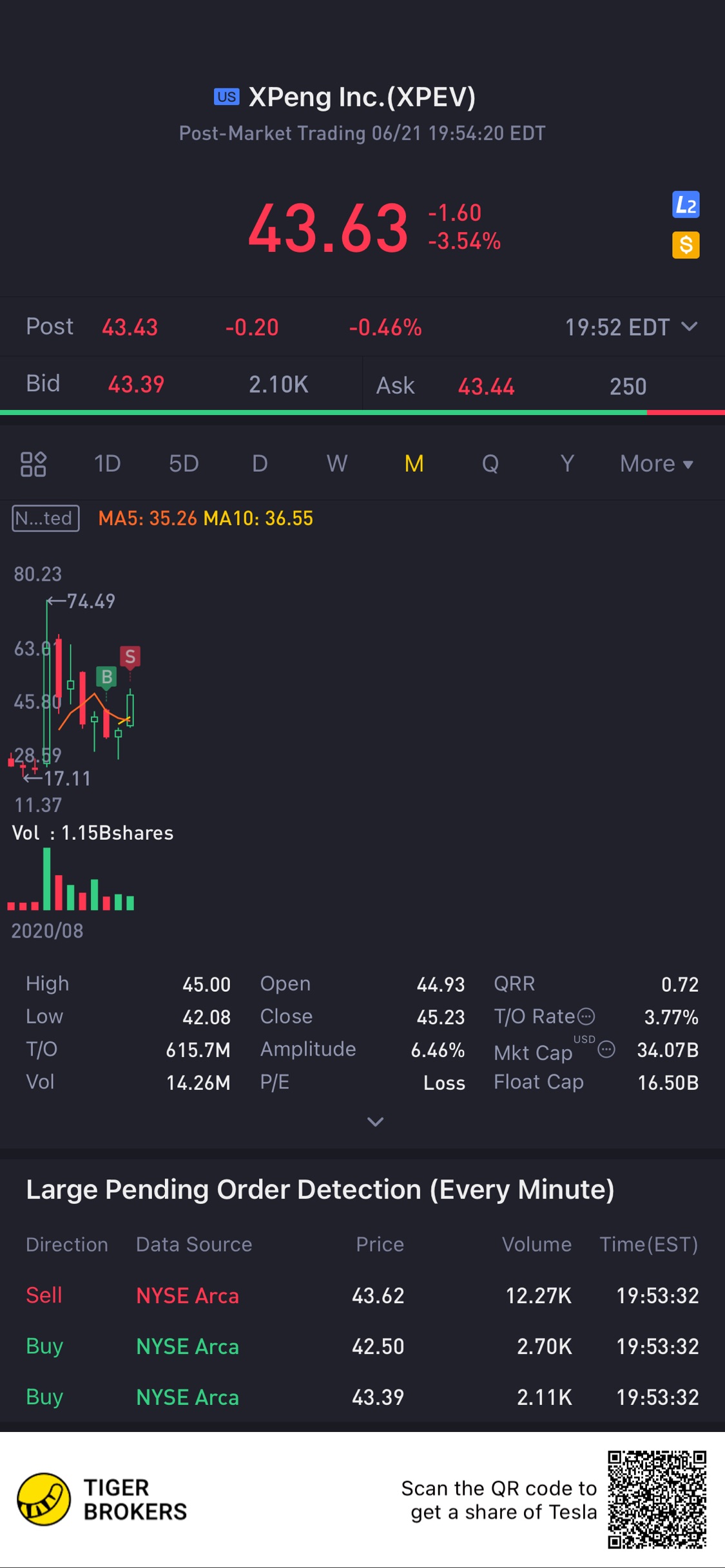This screenshot has width=725, height=1568.
Task: Select the Q quarterly chart tab
Action: pos(490,464)
